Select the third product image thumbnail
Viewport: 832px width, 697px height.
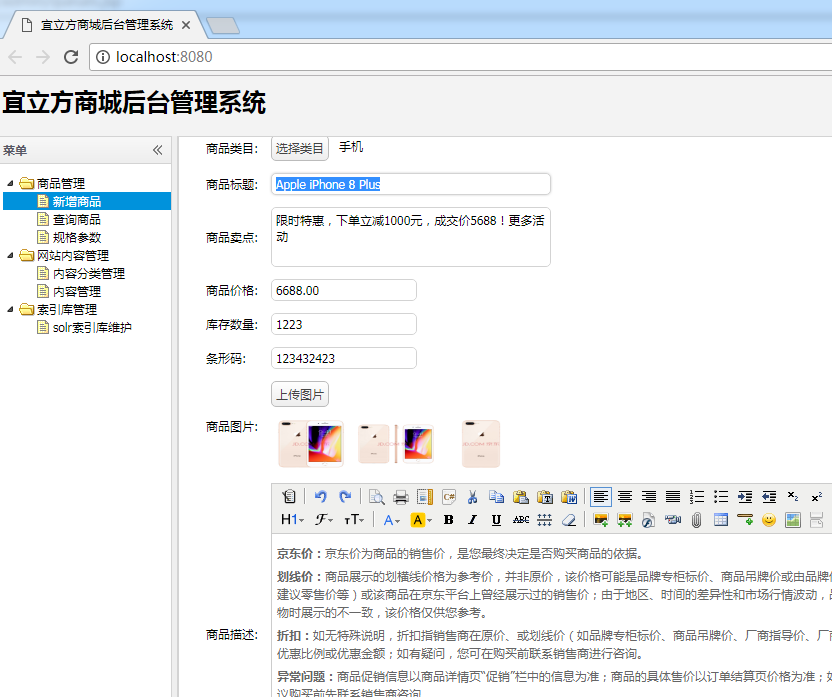coord(481,444)
